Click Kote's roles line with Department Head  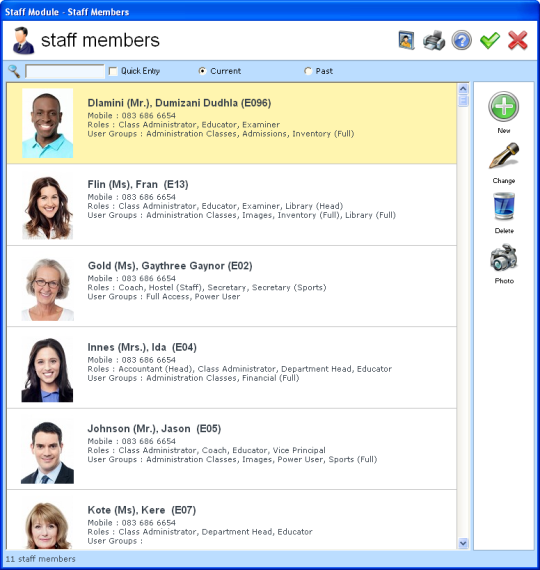coord(200,532)
